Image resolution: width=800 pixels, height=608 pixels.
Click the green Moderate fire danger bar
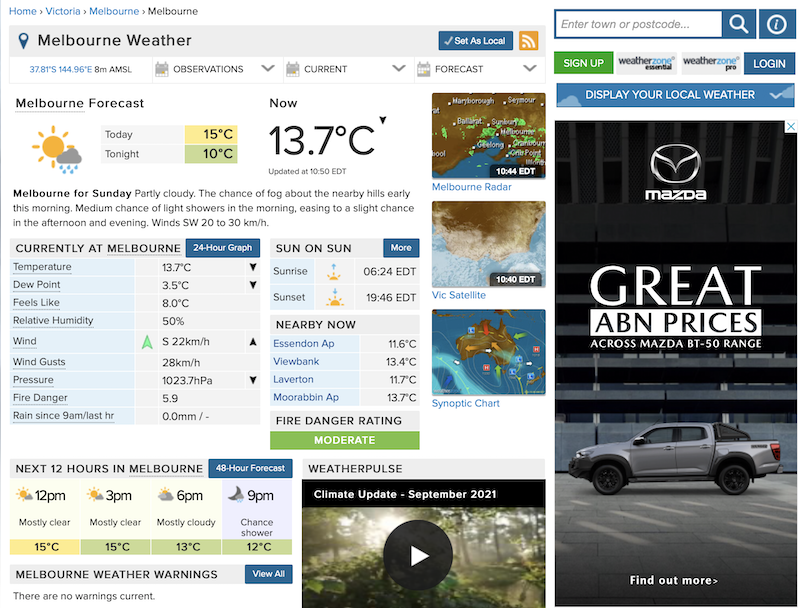[344, 440]
